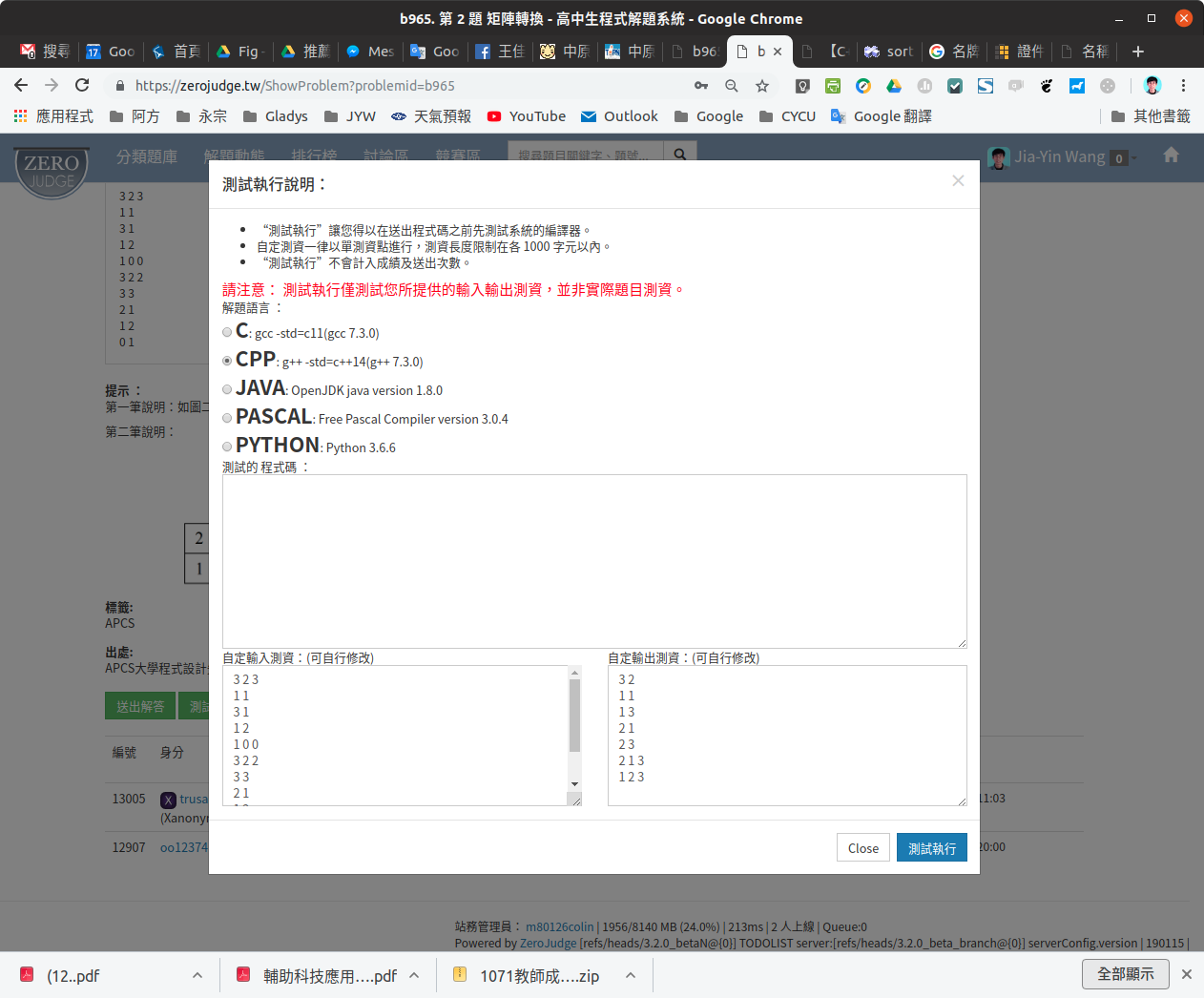This screenshot has width=1204, height=998.
Task: Open the Chrome three-dot menu
Action: coord(1183,86)
